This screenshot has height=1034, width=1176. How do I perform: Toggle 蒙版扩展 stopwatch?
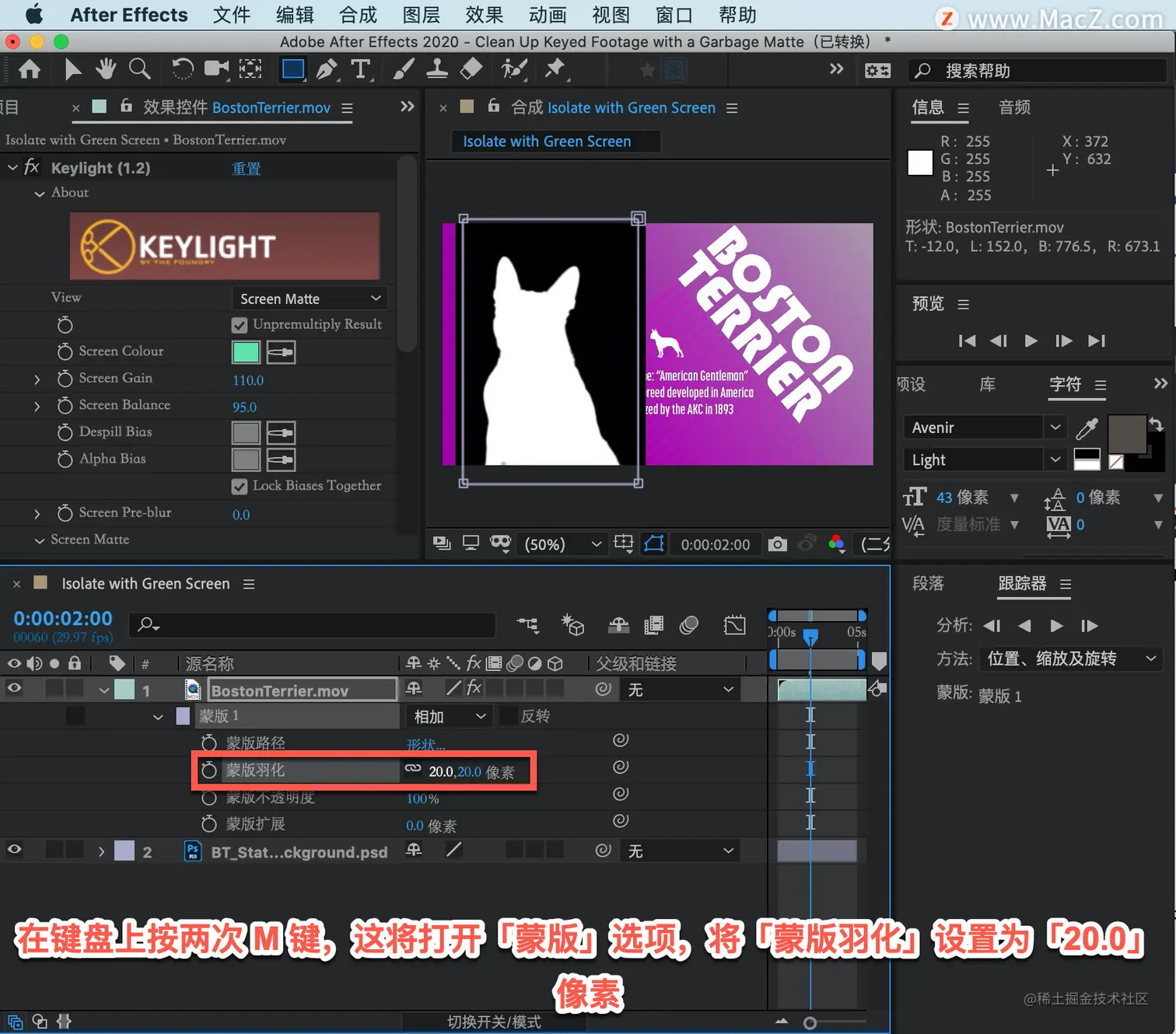coord(208,824)
